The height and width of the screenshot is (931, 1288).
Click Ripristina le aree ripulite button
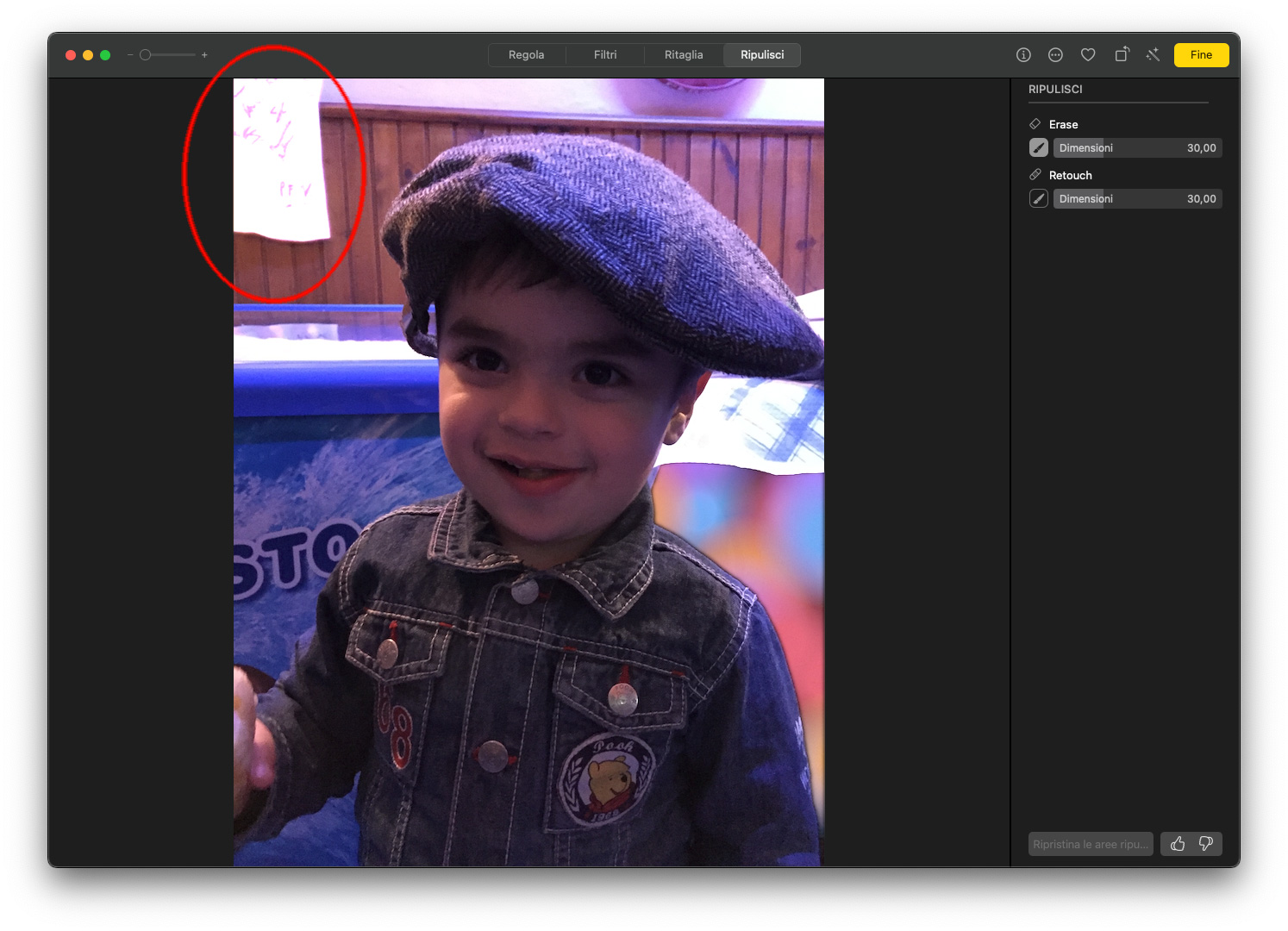click(1091, 844)
